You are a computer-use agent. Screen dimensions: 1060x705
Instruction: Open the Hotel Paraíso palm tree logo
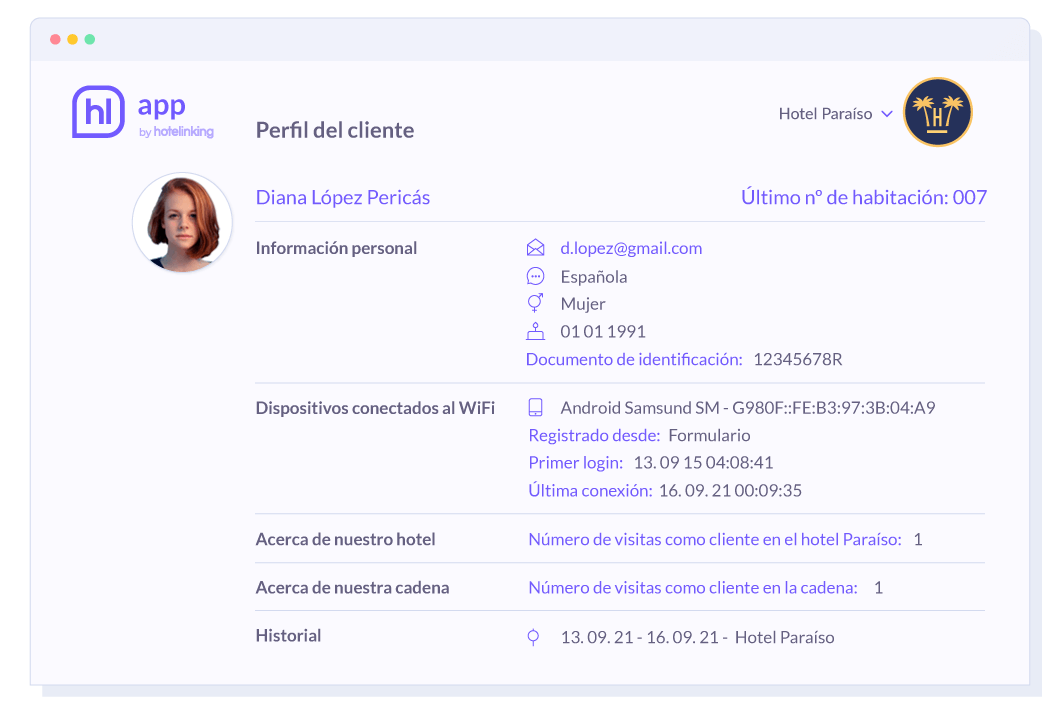938,112
